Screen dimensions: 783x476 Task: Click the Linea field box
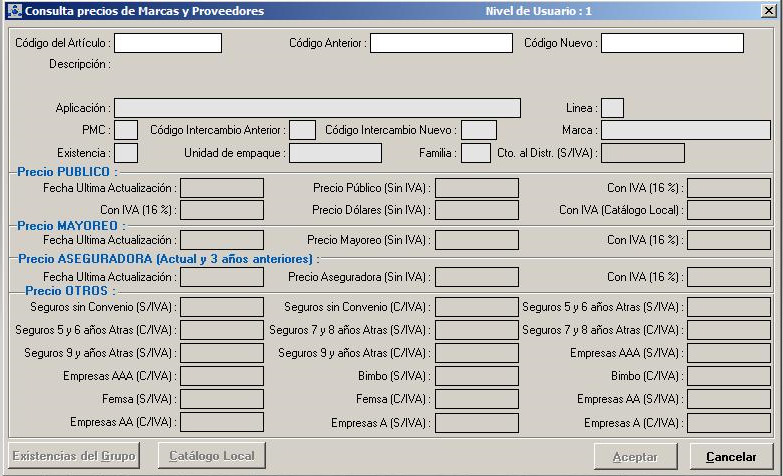point(612,108)
